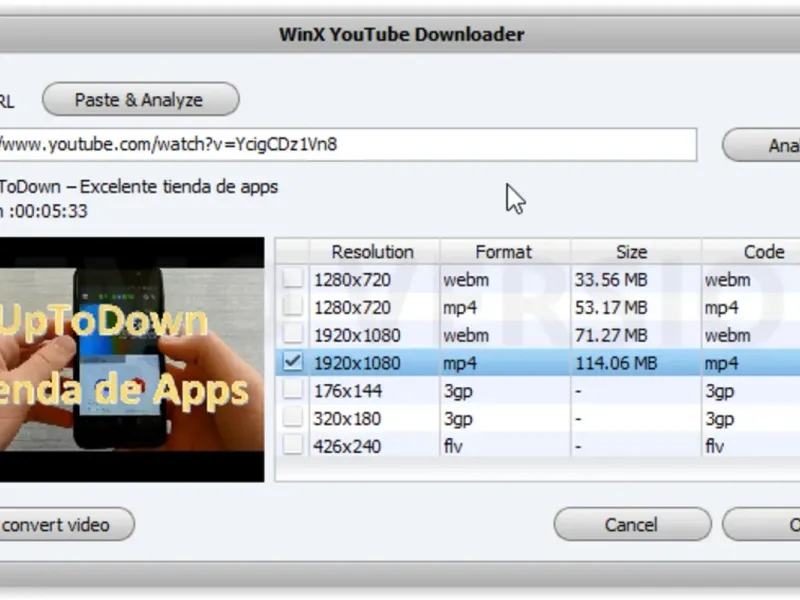Click the video title 'Excelente tienda de apps'
800x600 pixels.
[x=179, y=187]
